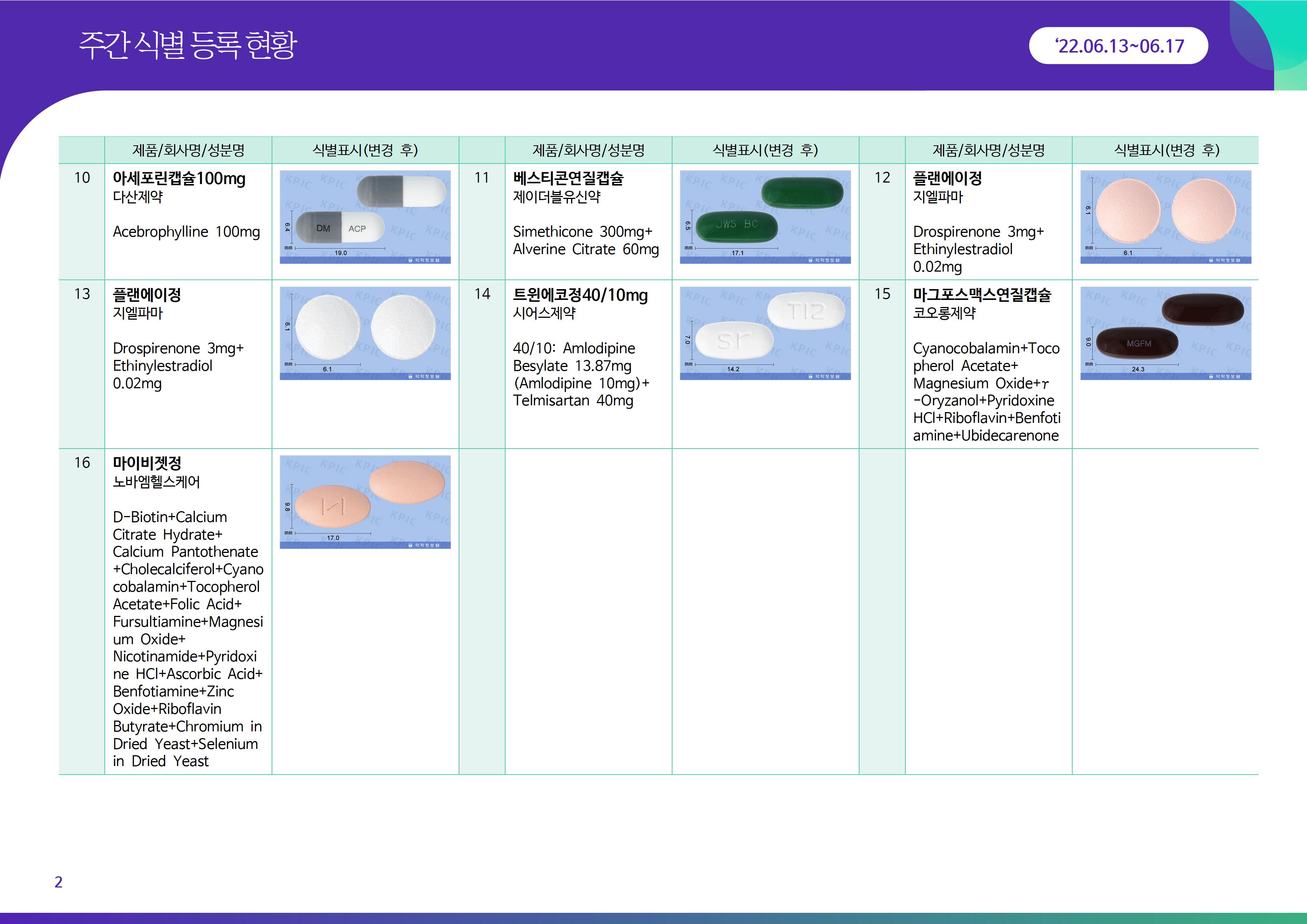1307x924 pixels.
Task: Click the last 식별표시(변경 후) column header
Action: [1166, 150]
